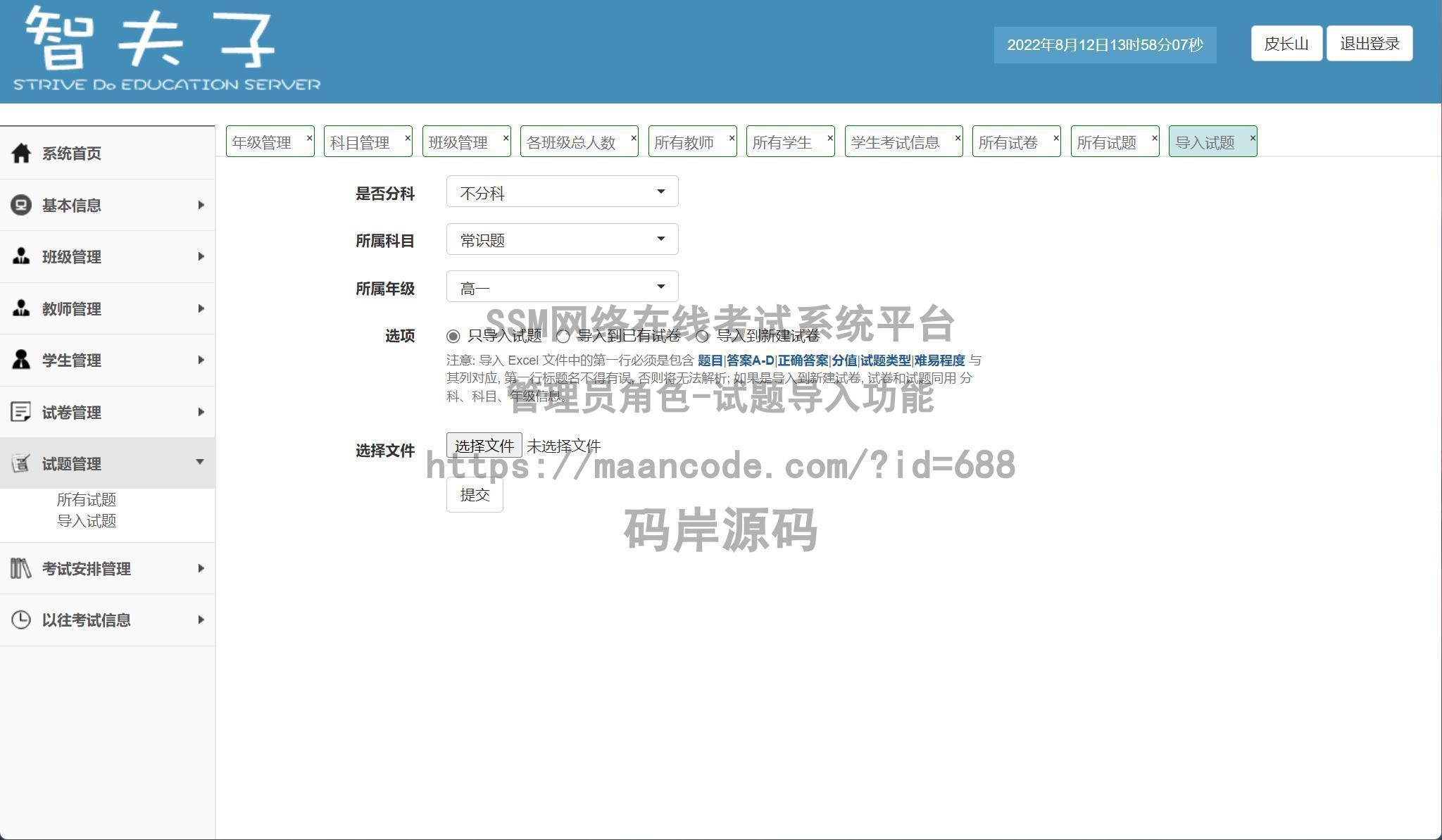Close the 所有试卷 tab
The image size is (1442, 840).
click(x=1056, y=138)
